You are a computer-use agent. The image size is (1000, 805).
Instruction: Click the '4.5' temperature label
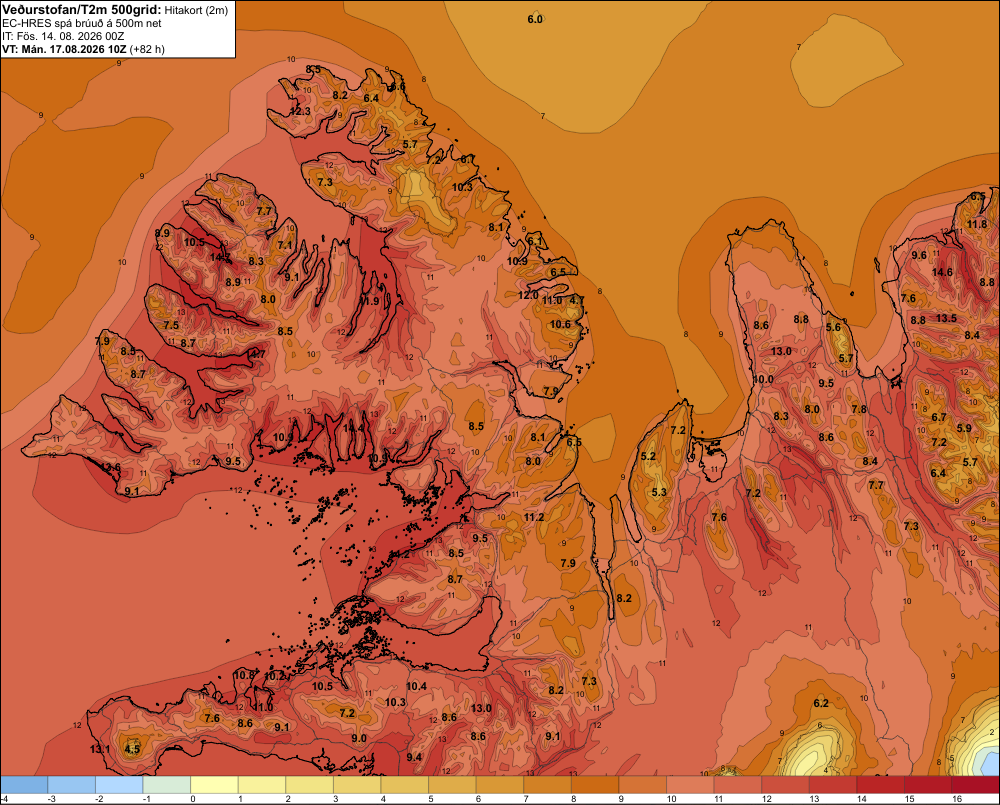(132, 749)
